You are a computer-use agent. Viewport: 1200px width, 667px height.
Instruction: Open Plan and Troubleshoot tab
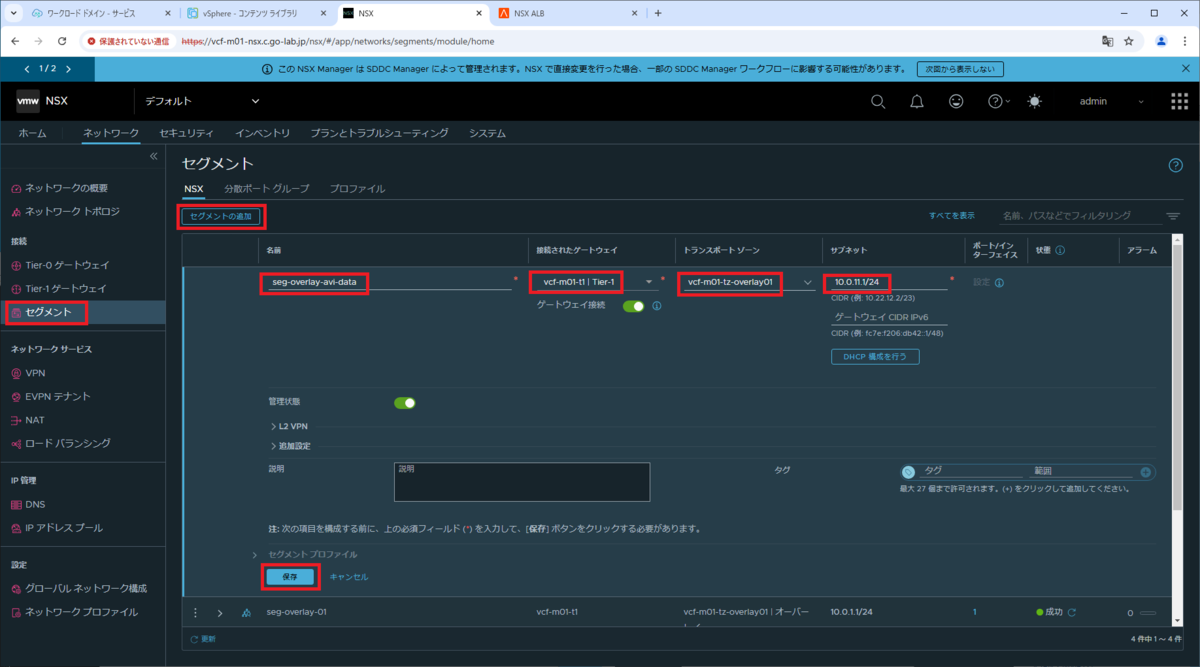point(379,133)
